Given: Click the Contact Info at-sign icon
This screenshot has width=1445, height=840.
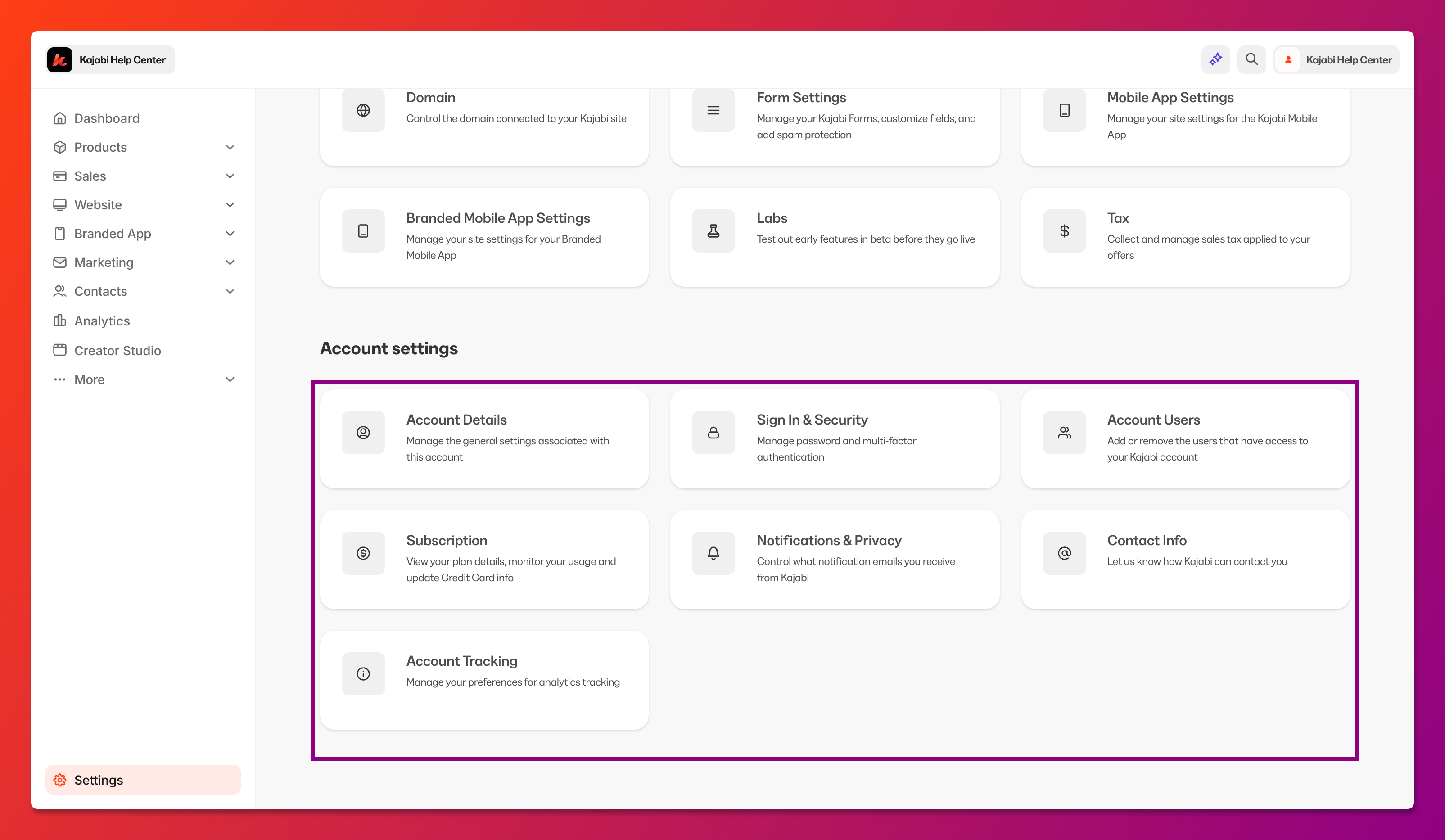Looking at the screenshot, I should tap(1064, 553).
